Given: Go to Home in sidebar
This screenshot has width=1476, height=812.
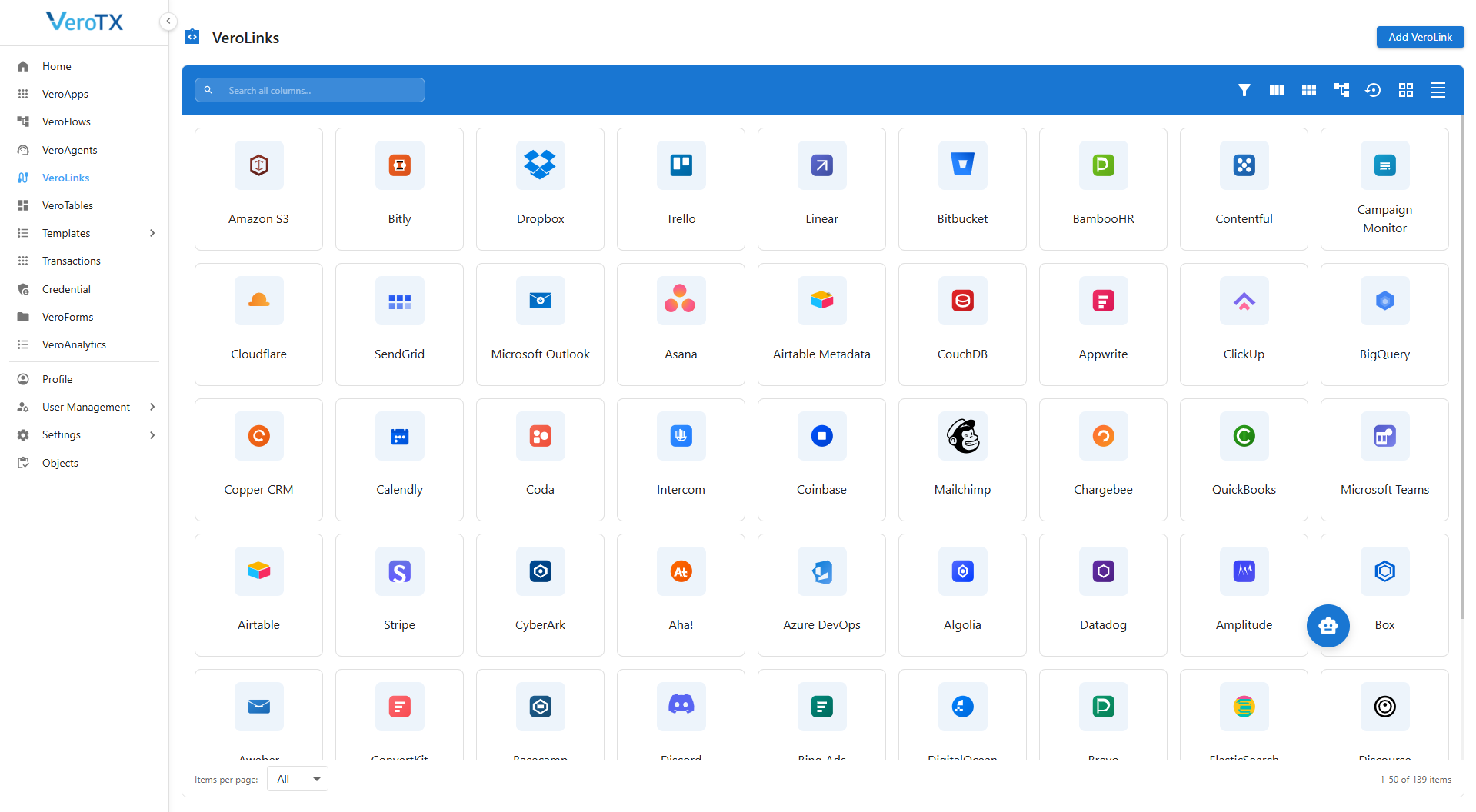Looking at the screenshot, I should coord(85,66).
